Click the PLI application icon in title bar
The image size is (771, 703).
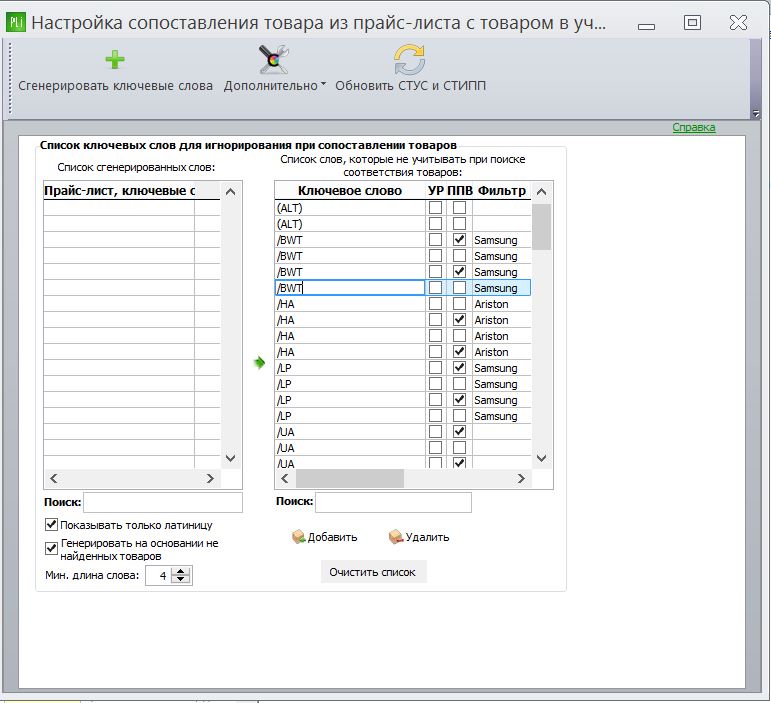click(x=16, y=23)
